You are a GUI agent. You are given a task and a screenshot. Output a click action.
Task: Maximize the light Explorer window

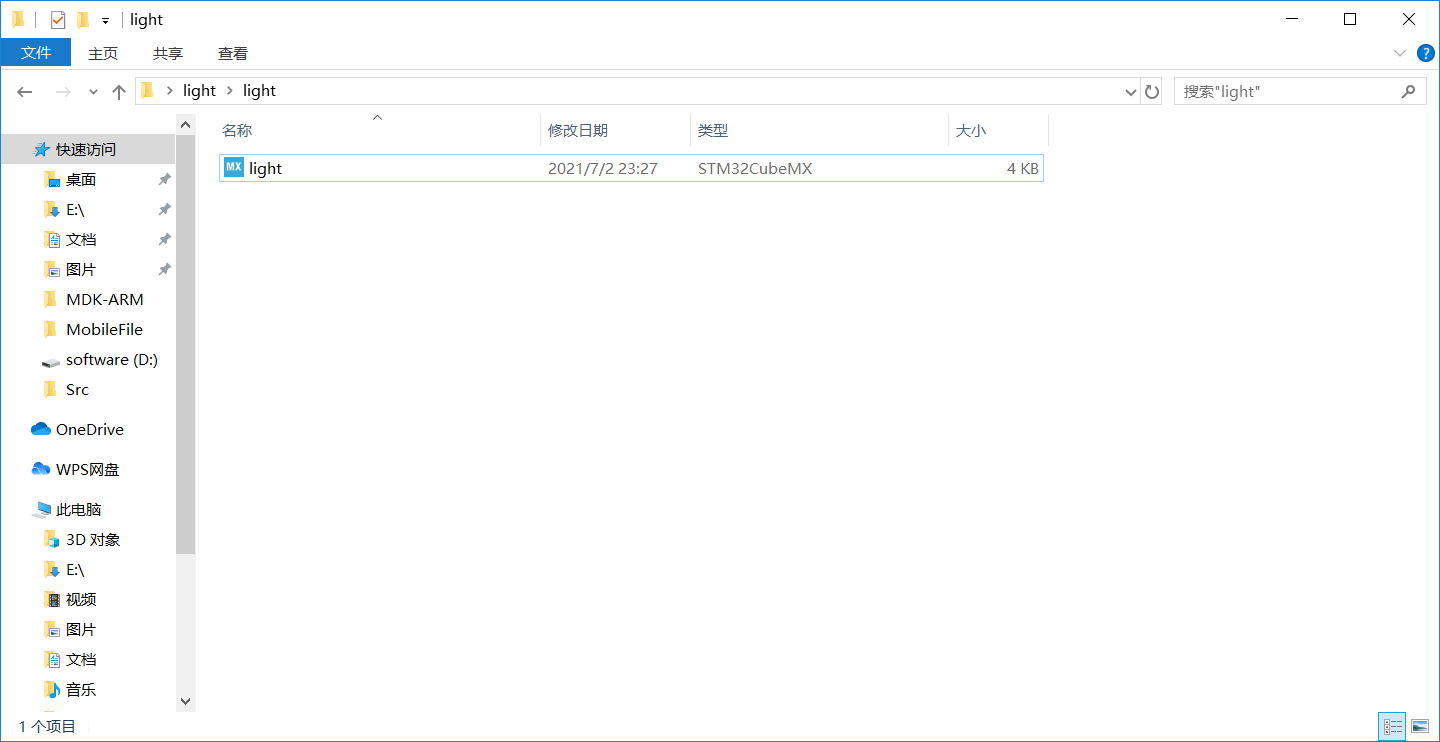[1350, 19]
